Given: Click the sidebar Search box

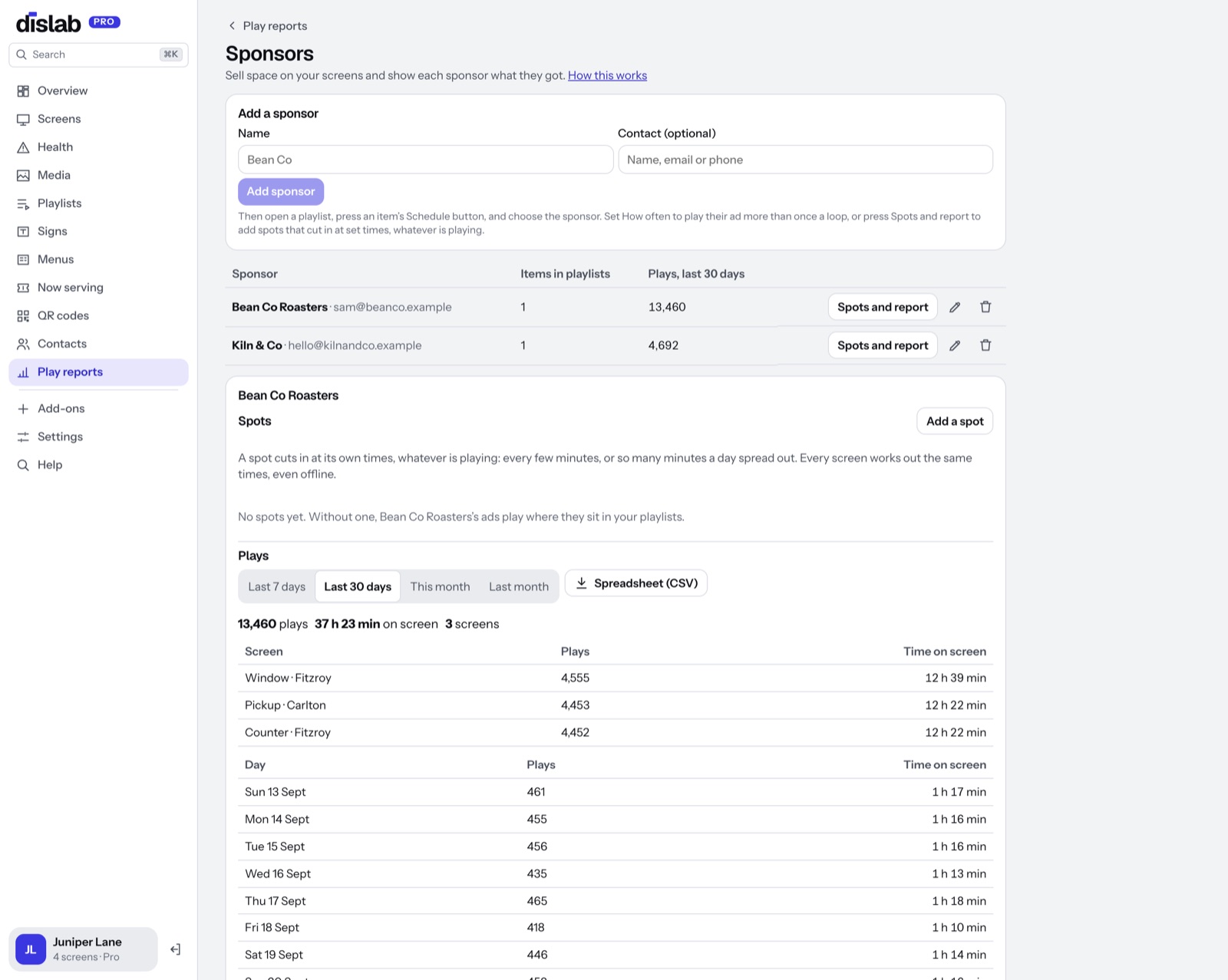Looking at the screenshot, I should 98,54.
